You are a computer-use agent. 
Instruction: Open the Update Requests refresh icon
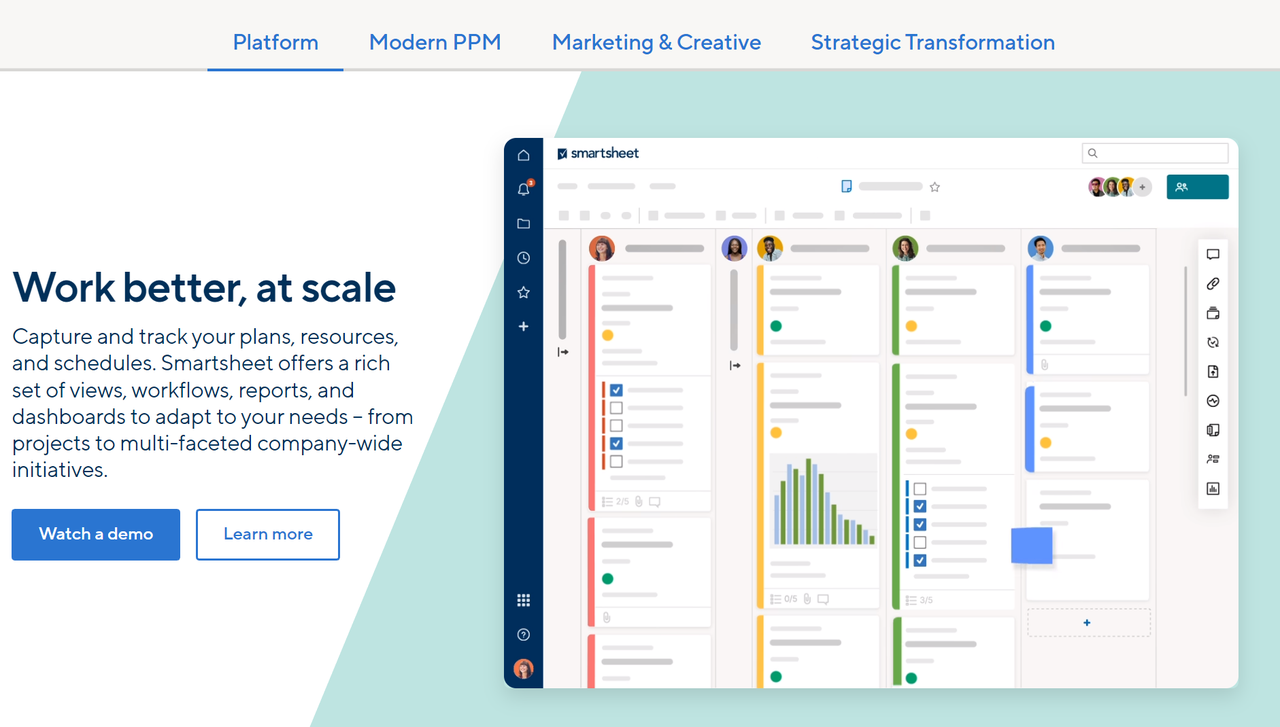(x=1213, y=342)
